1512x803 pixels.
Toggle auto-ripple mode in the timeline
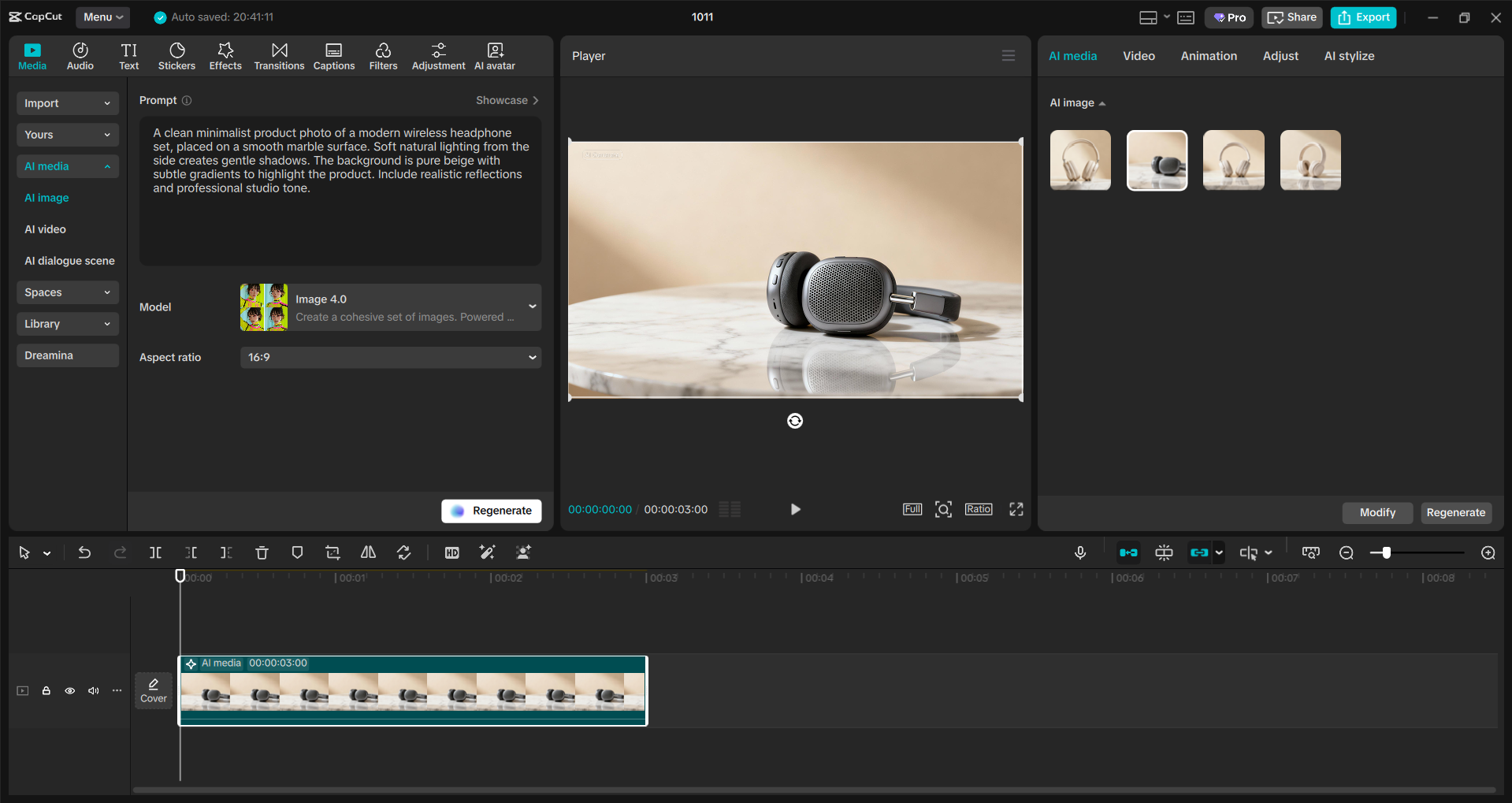coord(1127,552)
